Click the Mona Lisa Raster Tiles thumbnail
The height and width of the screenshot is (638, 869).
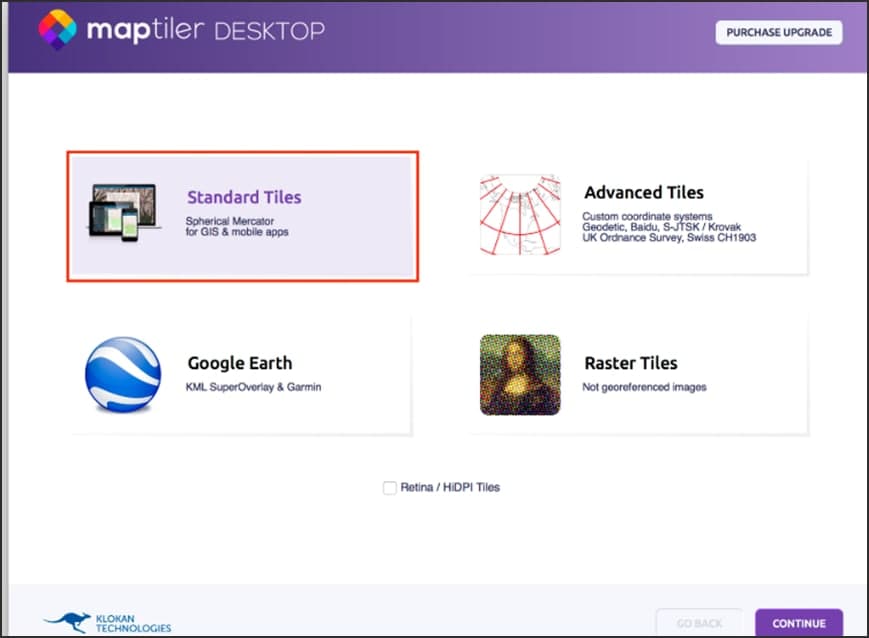pyautogui.click(x=520, y=375)
